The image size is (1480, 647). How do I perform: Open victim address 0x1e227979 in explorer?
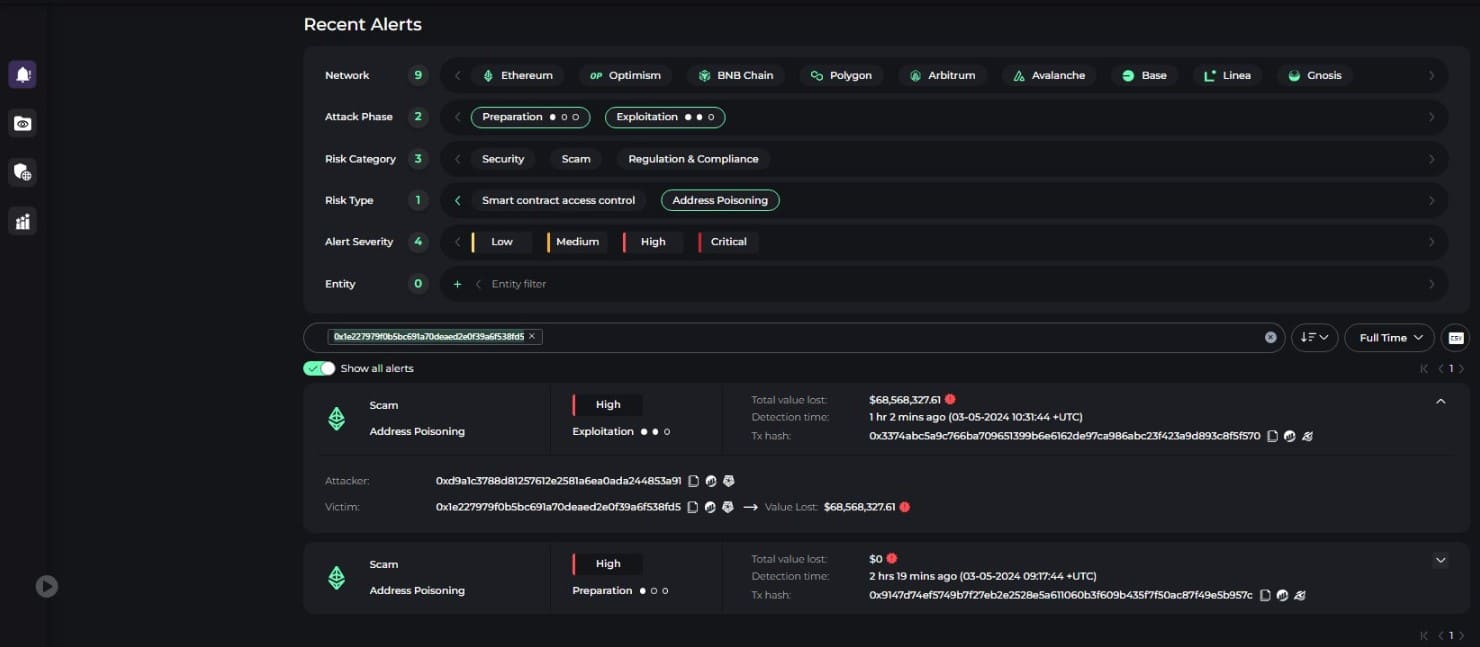tap(710, 507)
